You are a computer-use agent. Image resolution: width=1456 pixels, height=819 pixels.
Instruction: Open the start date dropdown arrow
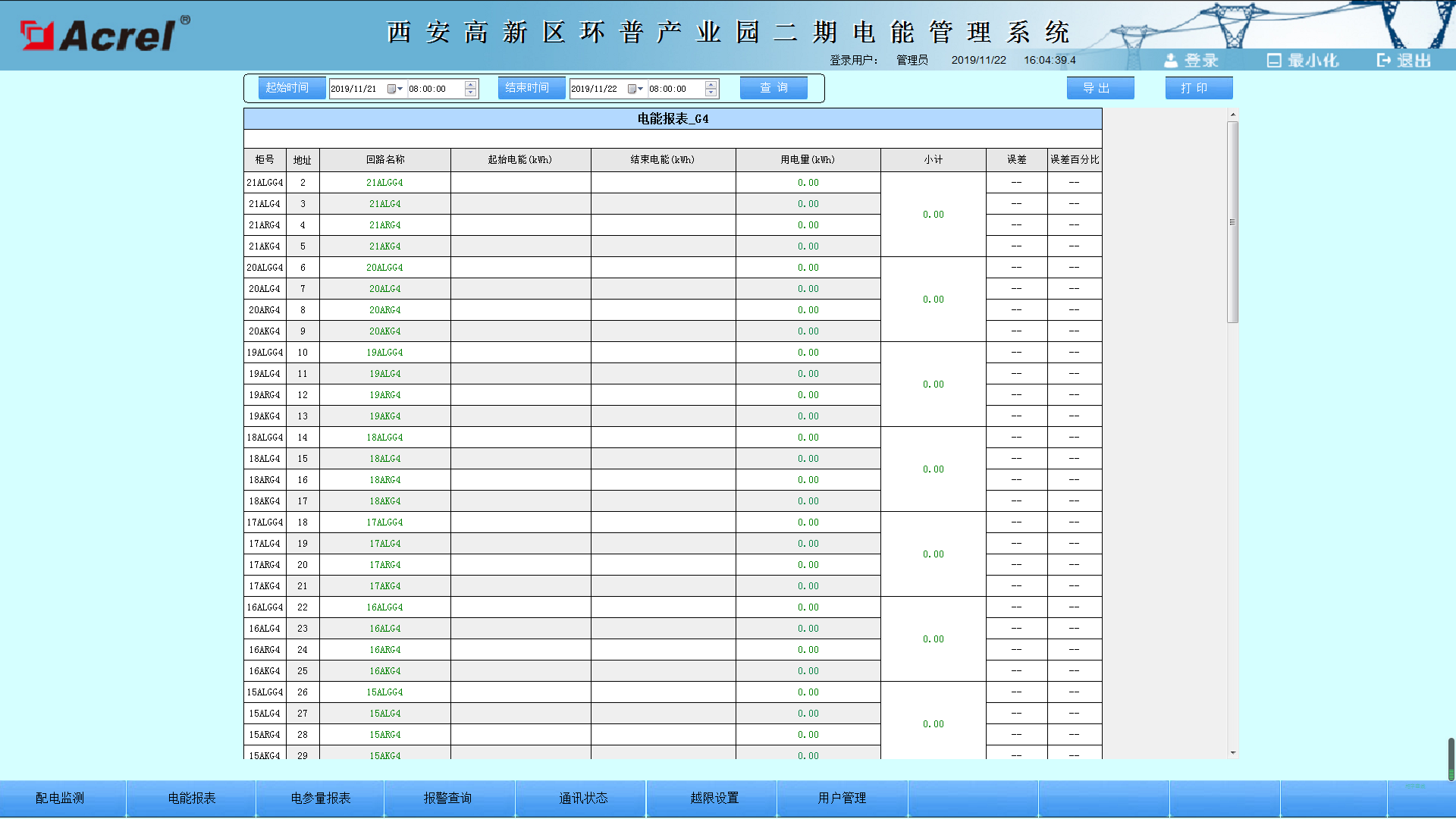coord(399,88)
